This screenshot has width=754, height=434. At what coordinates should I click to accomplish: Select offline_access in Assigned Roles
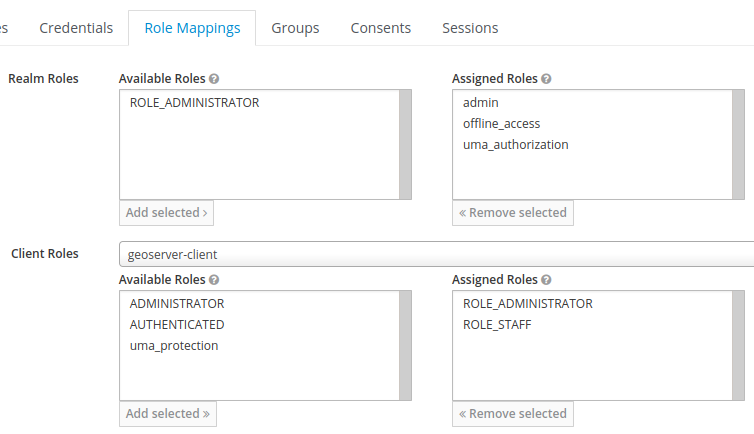click(501, 123)
